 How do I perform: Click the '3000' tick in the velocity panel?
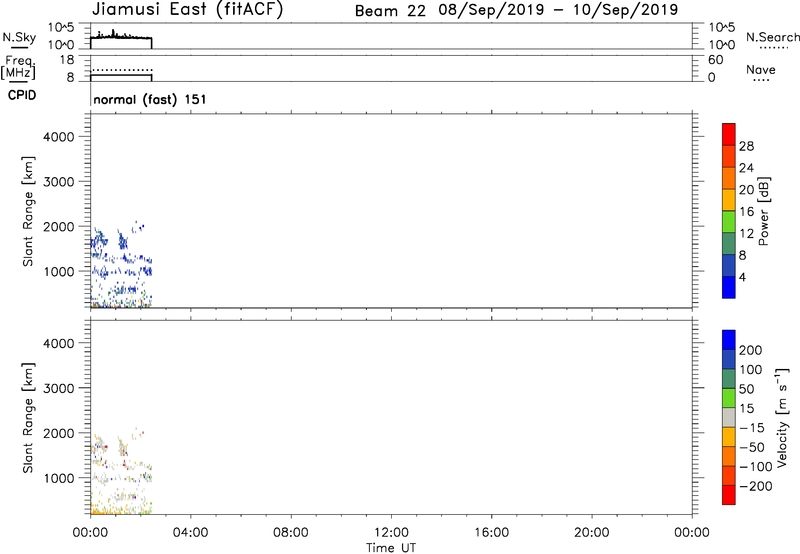coord(59,388)
